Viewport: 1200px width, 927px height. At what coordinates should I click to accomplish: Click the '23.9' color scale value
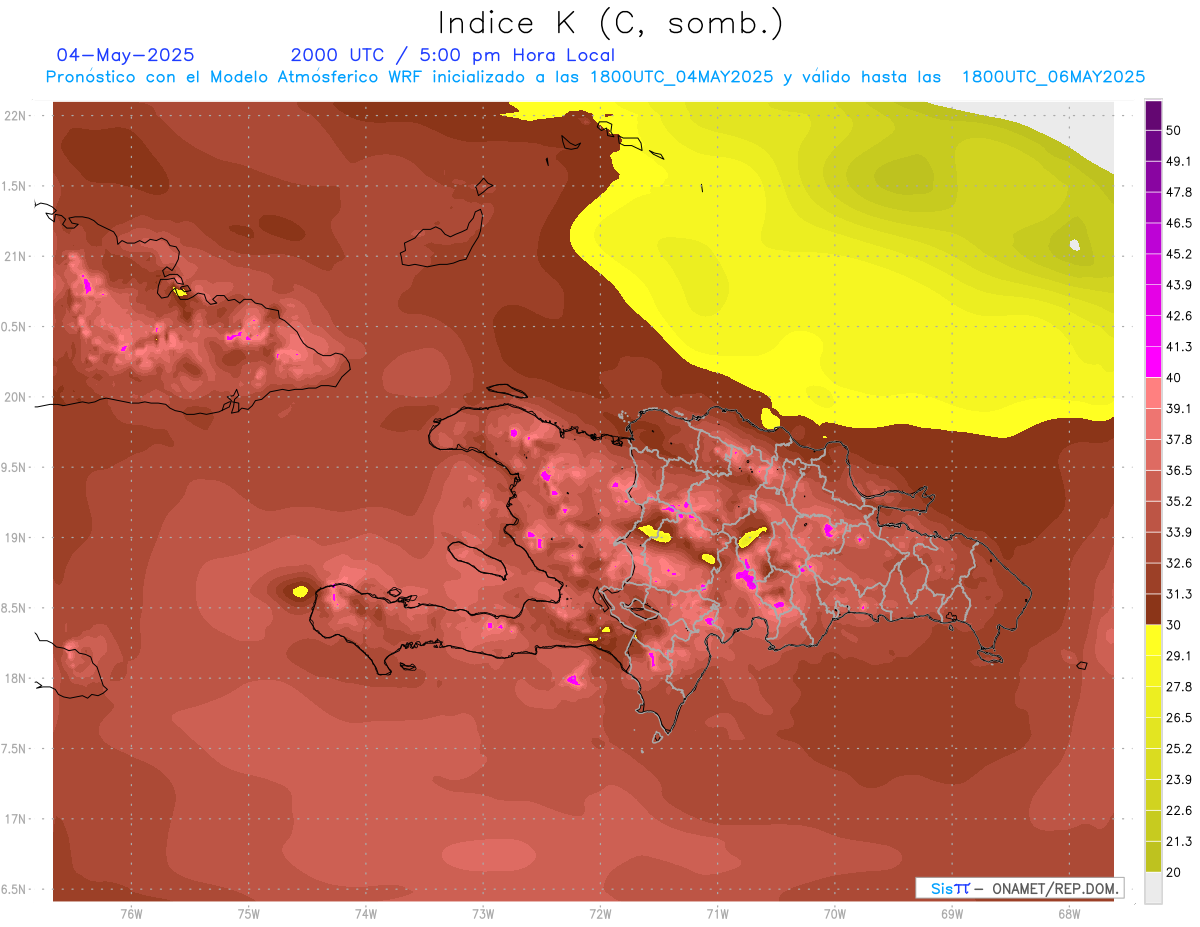coord(1180,780)
